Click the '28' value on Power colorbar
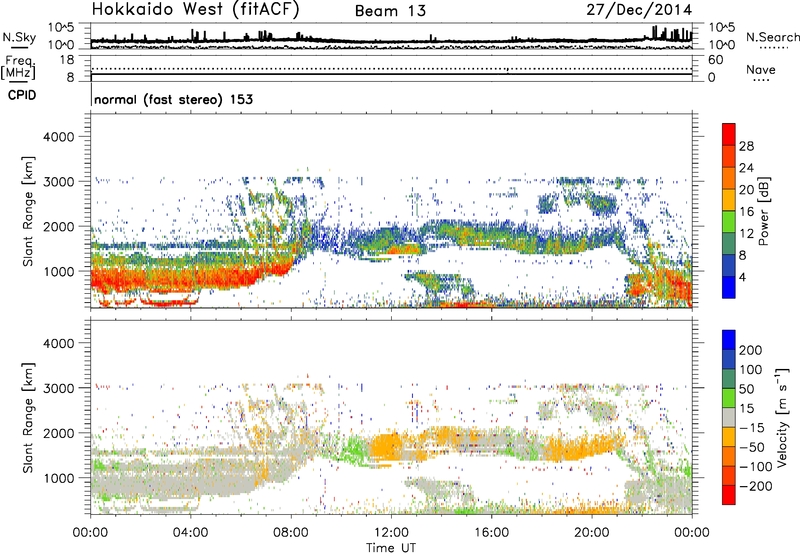The width and height of the screenshot is (800, 554). 746,146
